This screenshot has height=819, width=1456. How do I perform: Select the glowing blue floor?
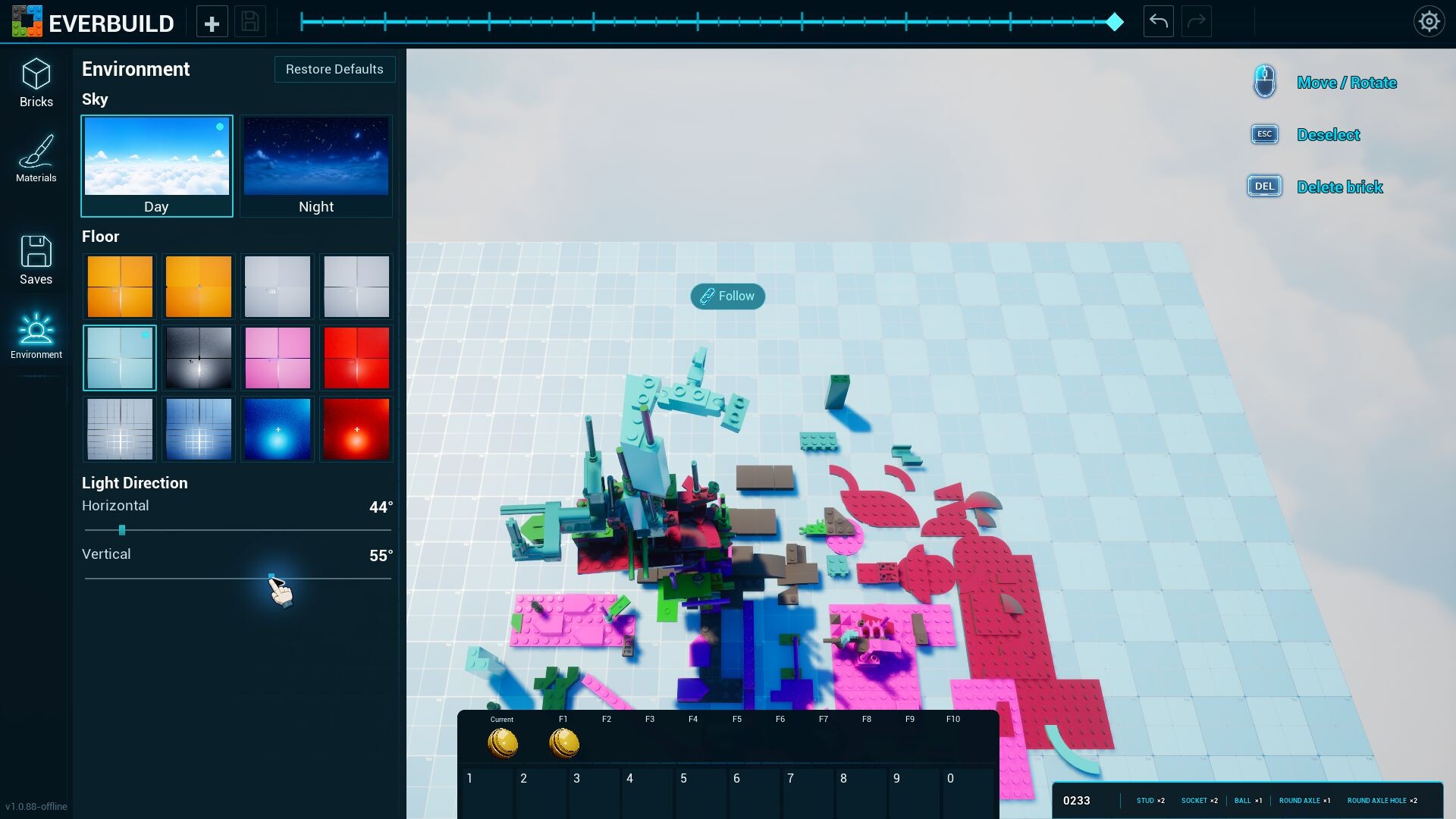coord(278,429)
